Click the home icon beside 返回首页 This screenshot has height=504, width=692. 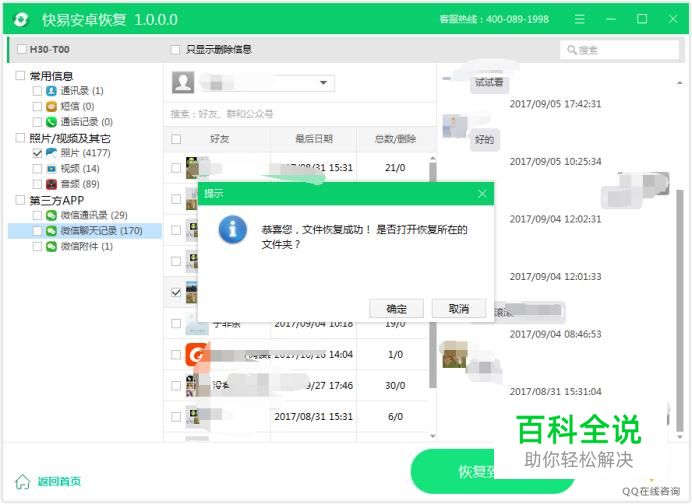(23, 481)
